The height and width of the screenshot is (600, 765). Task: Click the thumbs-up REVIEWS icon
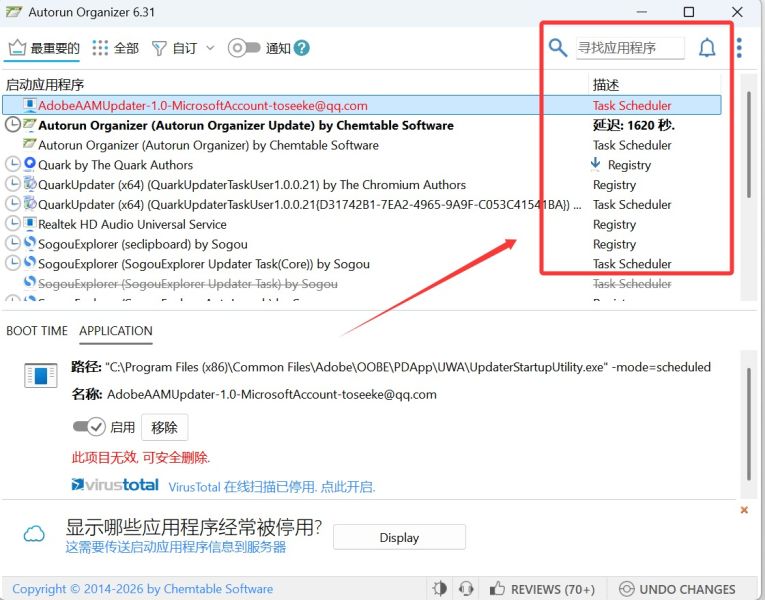(497, 588)
